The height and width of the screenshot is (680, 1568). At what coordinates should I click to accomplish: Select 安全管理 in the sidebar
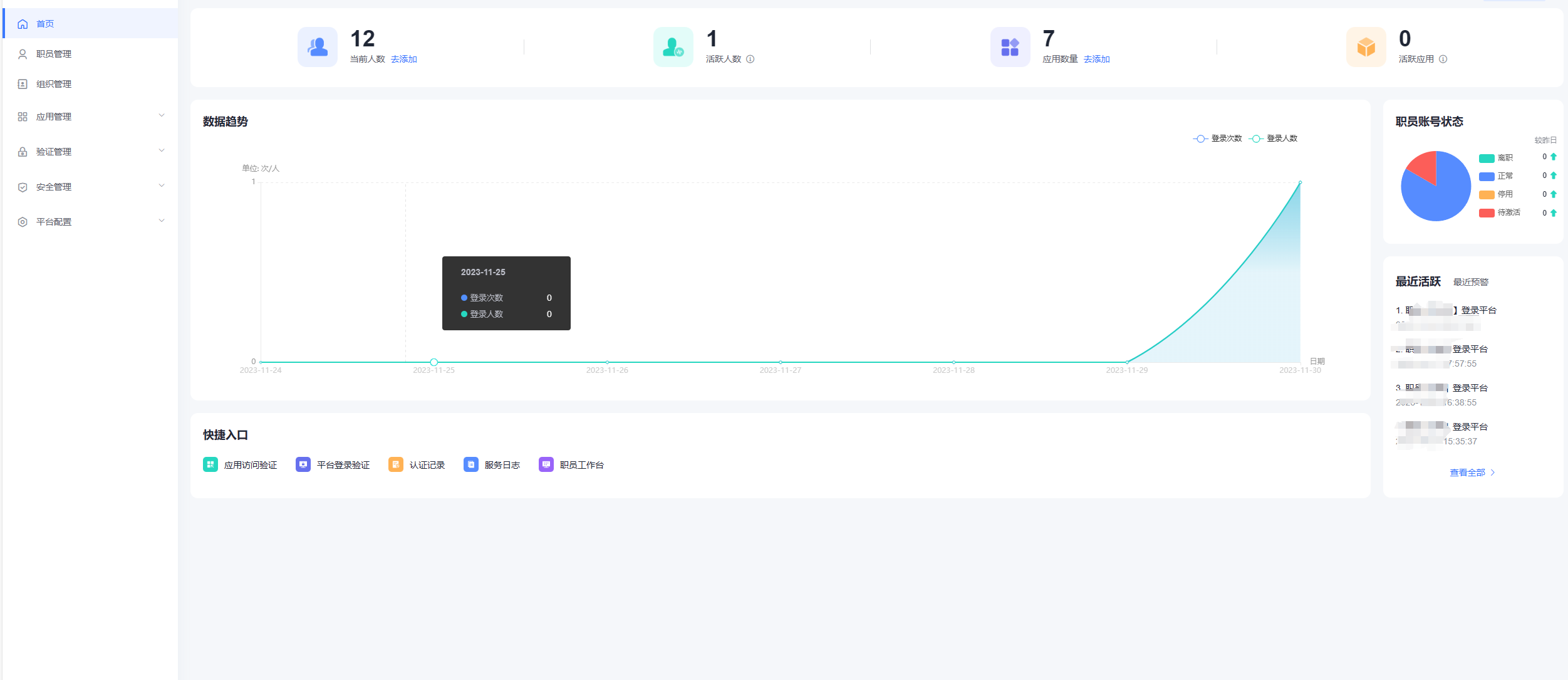pos(91,187)
